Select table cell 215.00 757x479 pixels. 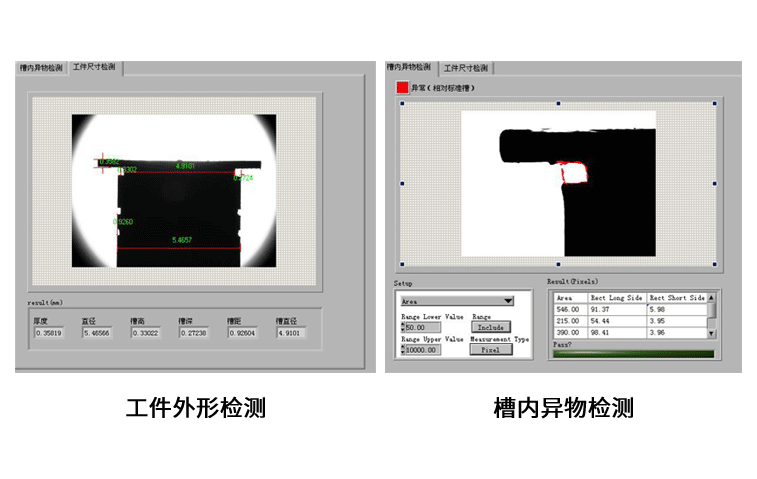point(571,321)
